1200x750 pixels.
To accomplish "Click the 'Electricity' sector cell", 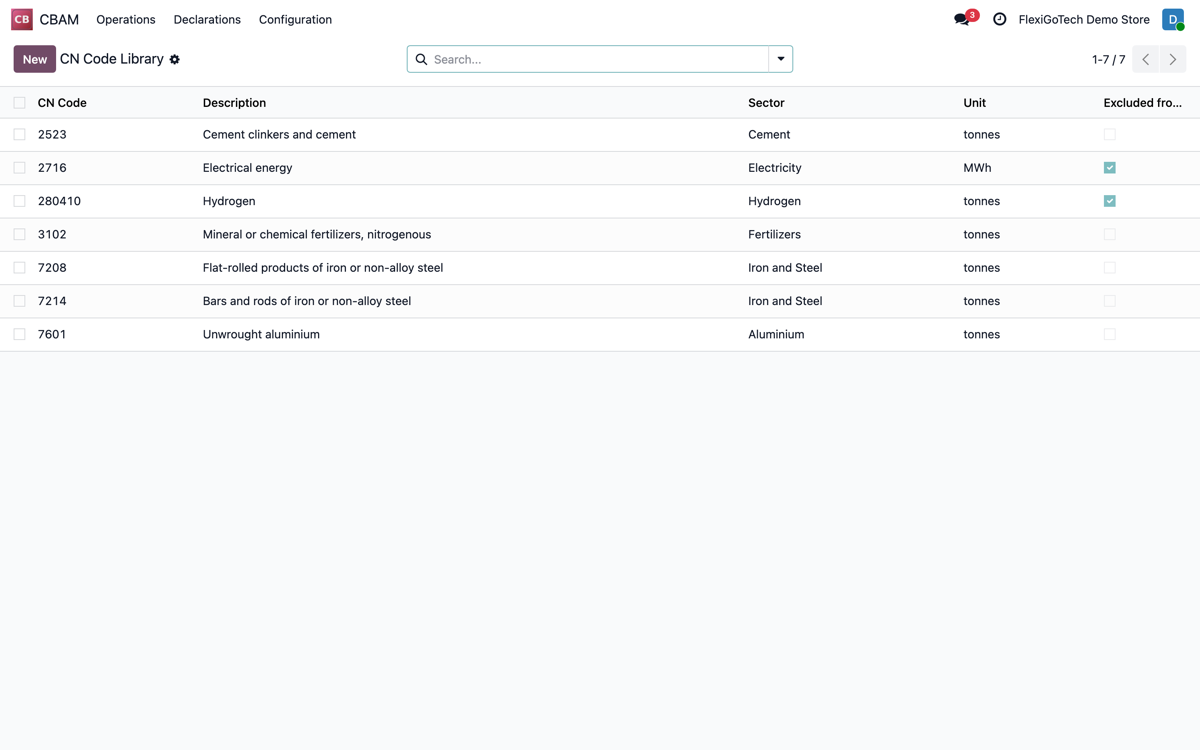I will click(x=775, y=168).
